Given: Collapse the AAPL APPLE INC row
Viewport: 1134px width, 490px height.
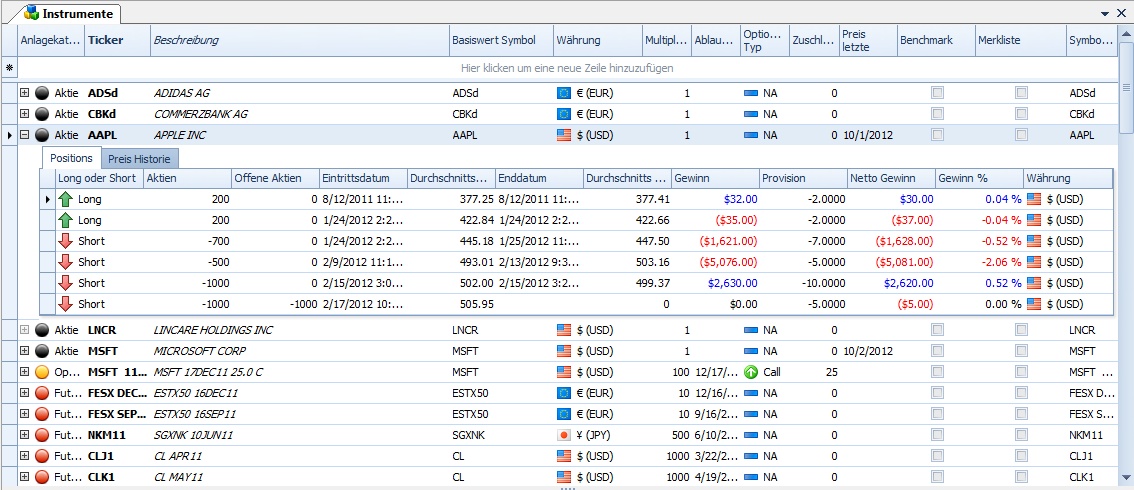Looking at the screenshot, I should coord(25,134).
